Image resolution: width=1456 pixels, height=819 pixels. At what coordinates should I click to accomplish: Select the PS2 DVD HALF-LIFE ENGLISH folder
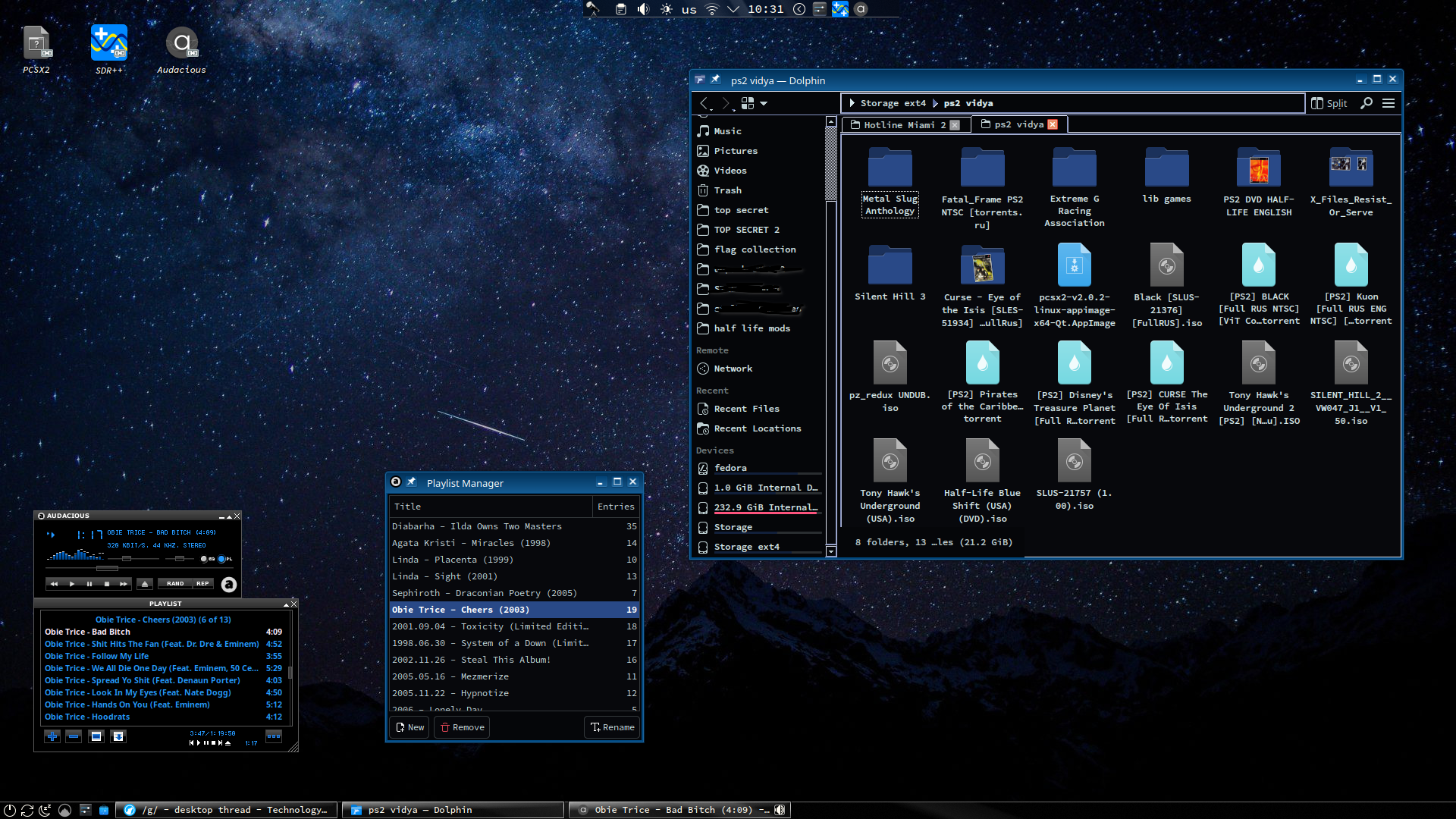click(x=1259, y=182)
